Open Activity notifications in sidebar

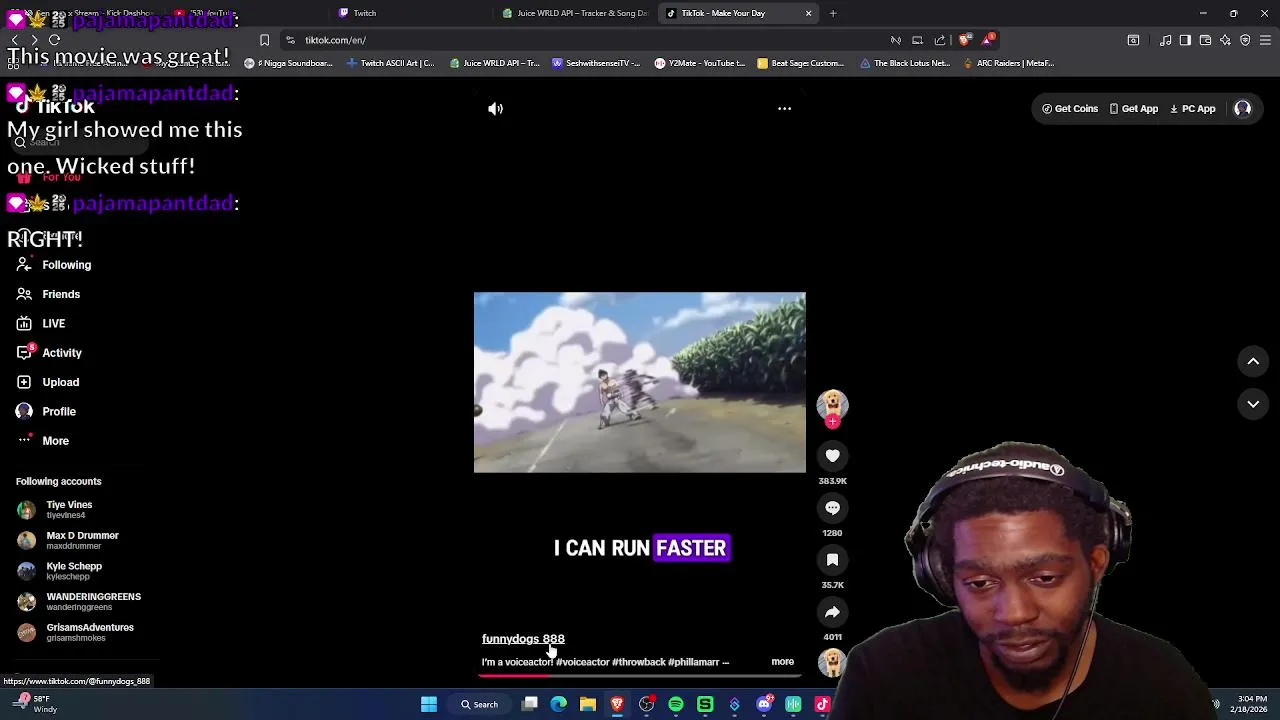(49, 353)
